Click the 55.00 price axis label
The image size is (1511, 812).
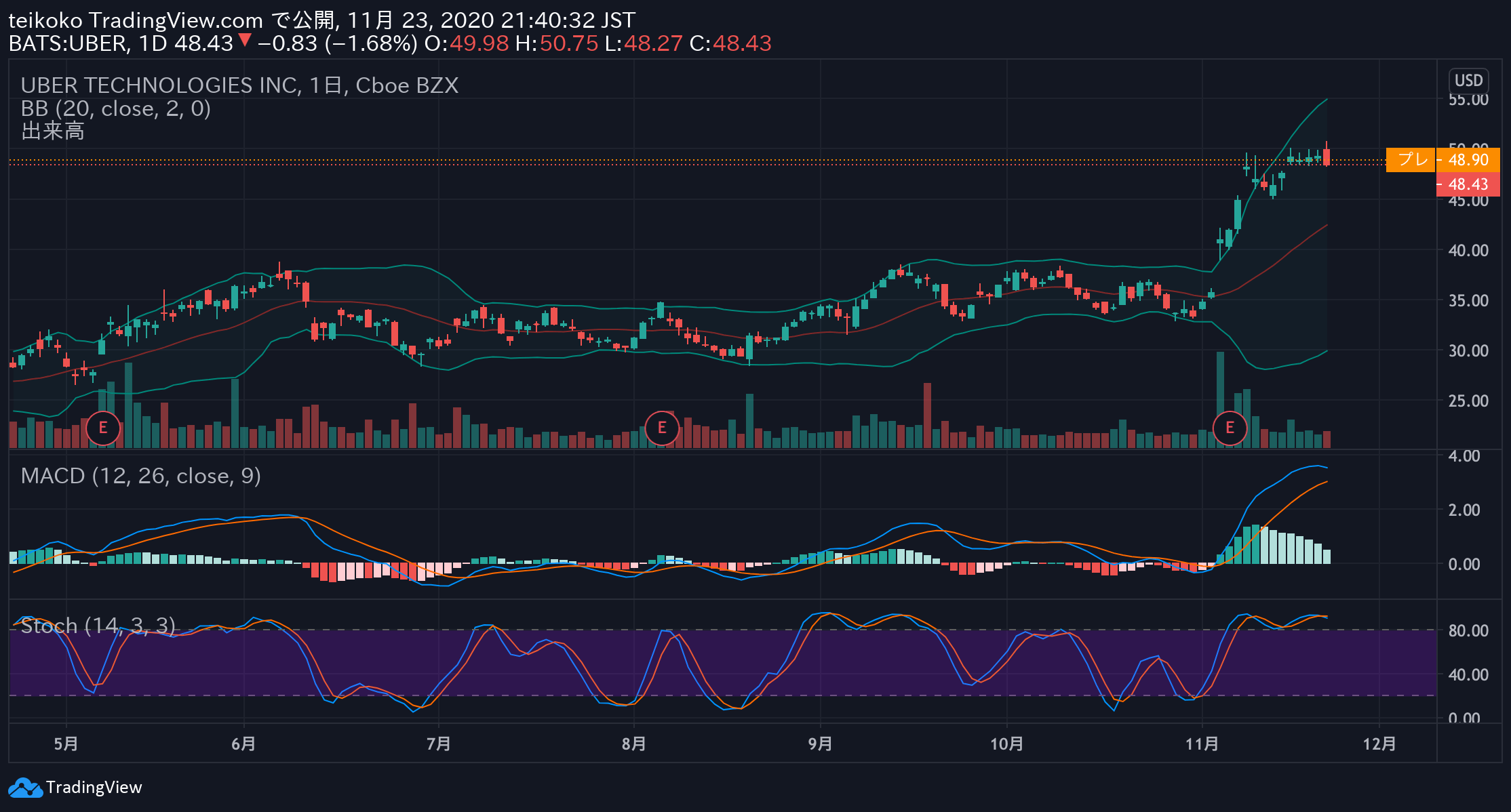pos(1468,100)
